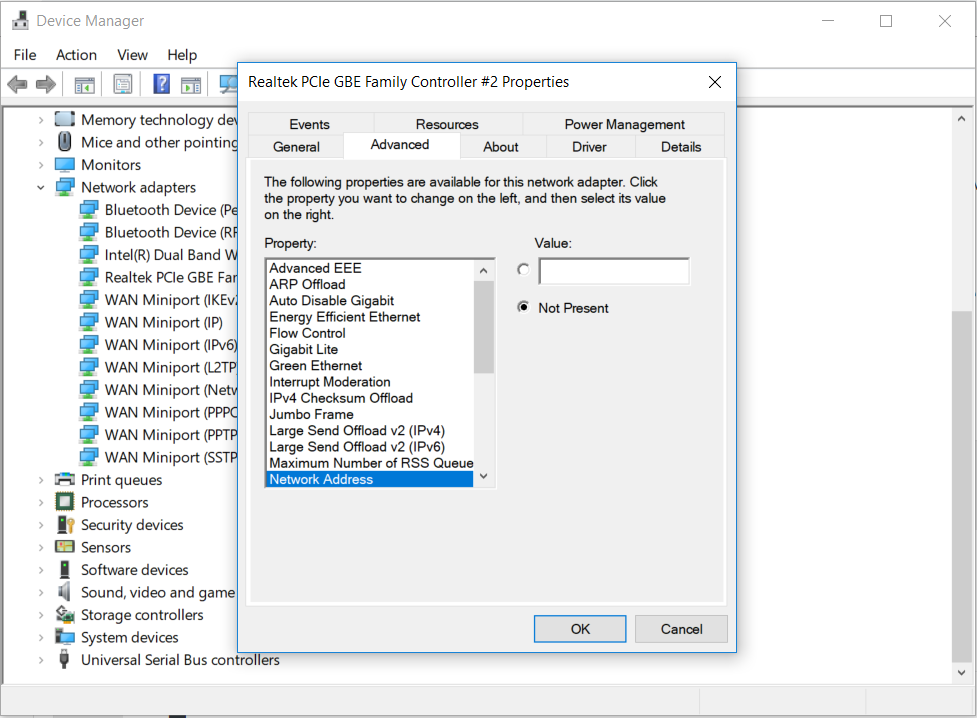Click the Universal Serial Bus controllers icon
Image resolution: width=977 pixels, height=718 pixels.
pos(64,659)
